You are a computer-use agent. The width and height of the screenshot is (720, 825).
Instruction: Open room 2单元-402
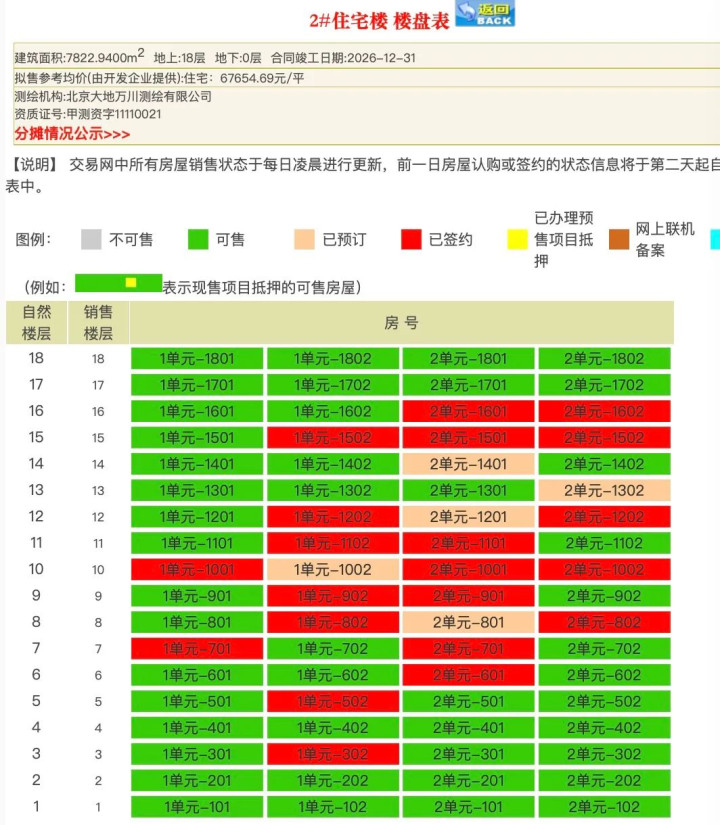604,728
